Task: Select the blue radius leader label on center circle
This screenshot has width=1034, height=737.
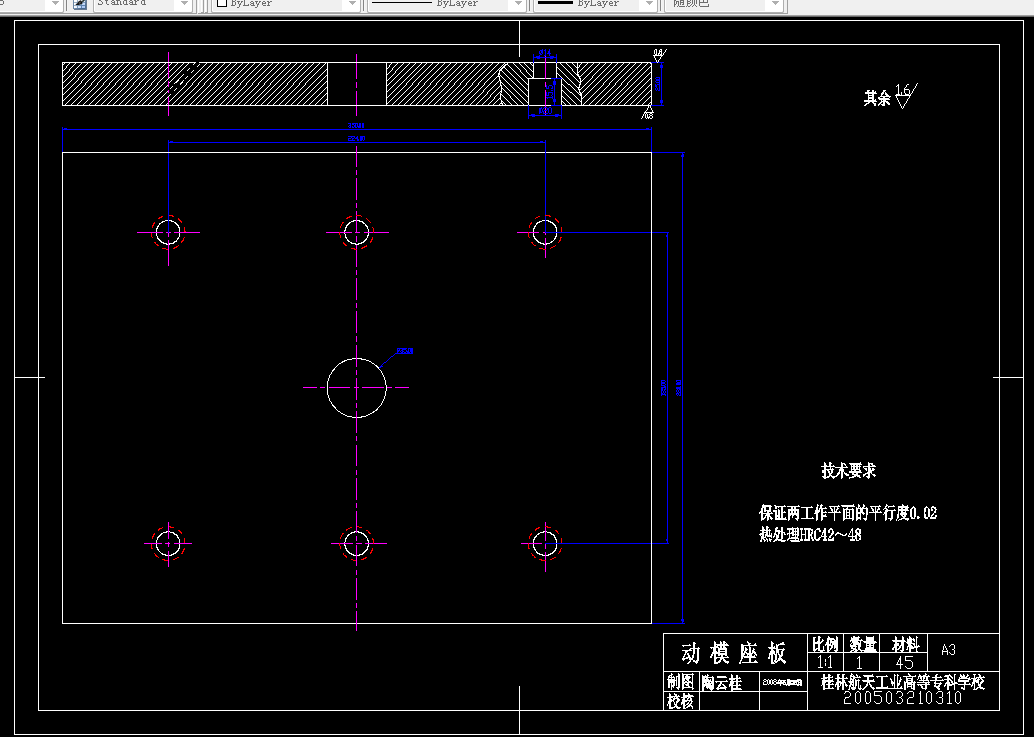Action: click(x=405, y=351)
